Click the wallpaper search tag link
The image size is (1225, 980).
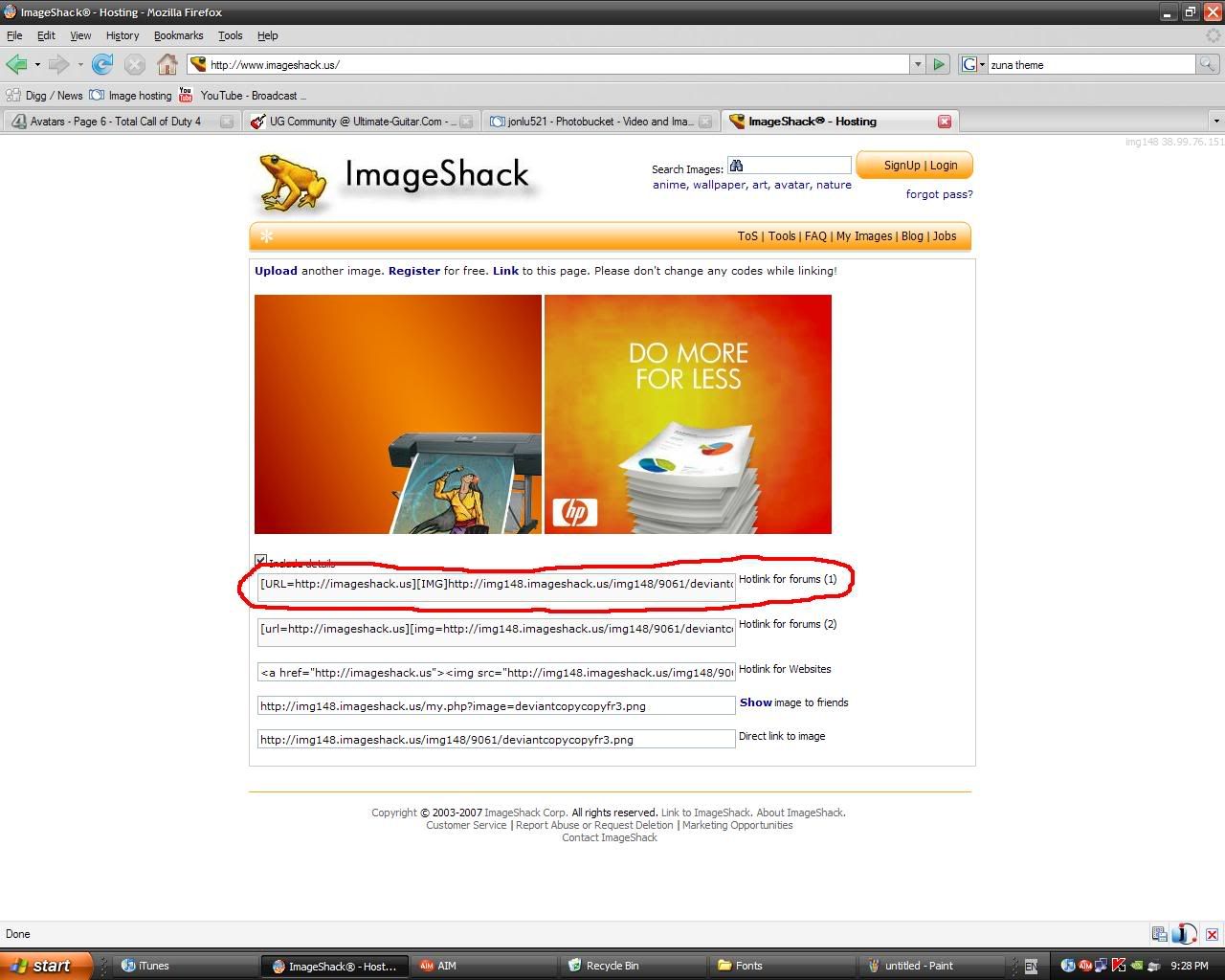[x=719, y=185]
